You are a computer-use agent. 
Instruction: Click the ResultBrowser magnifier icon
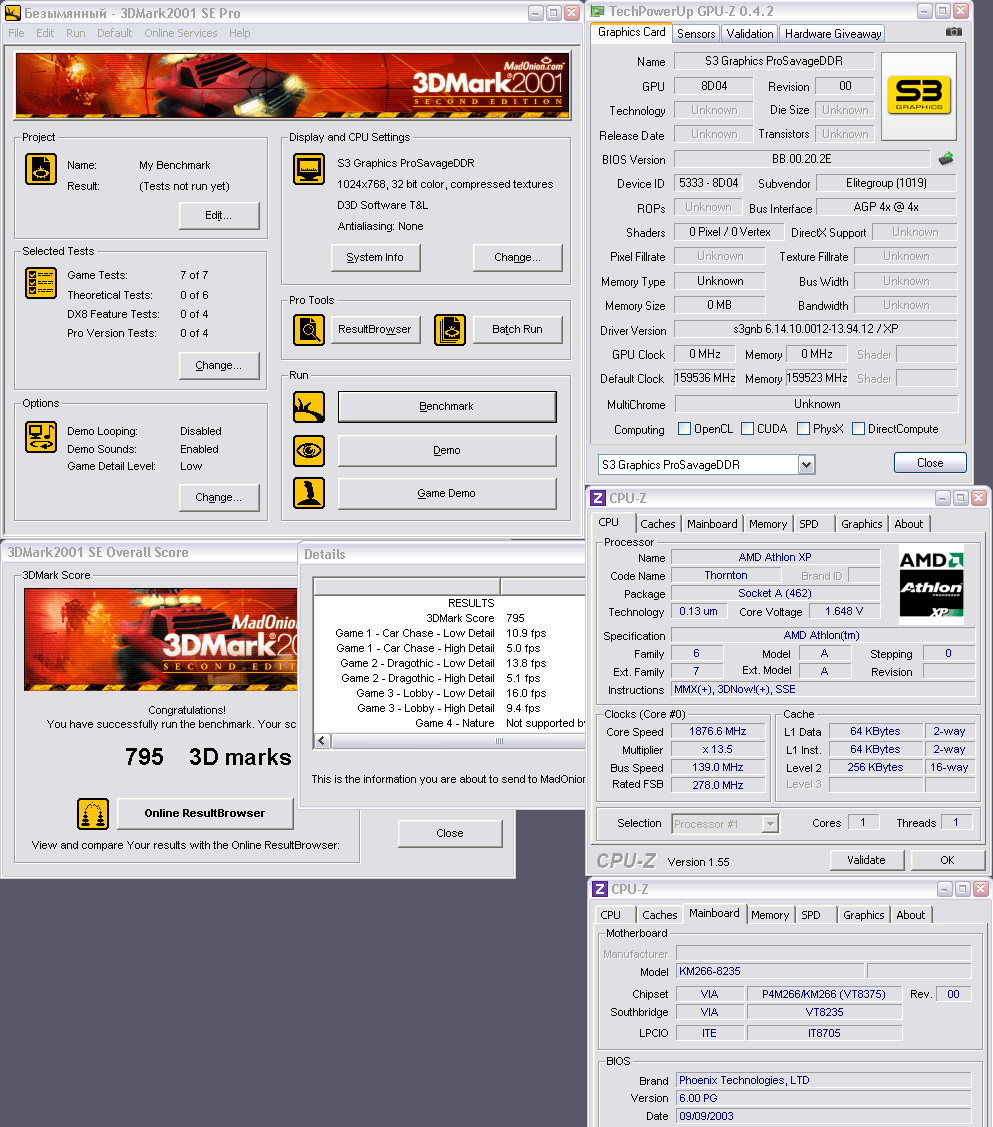[309, 330]
